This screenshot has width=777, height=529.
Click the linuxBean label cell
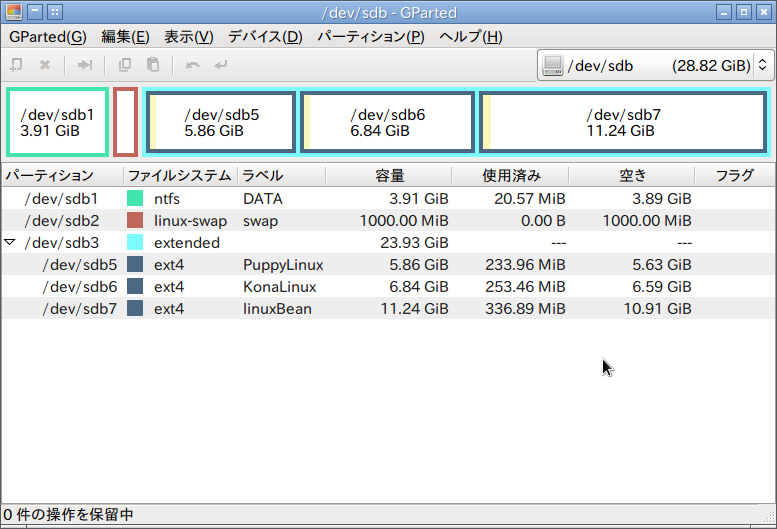pos(277,308)
